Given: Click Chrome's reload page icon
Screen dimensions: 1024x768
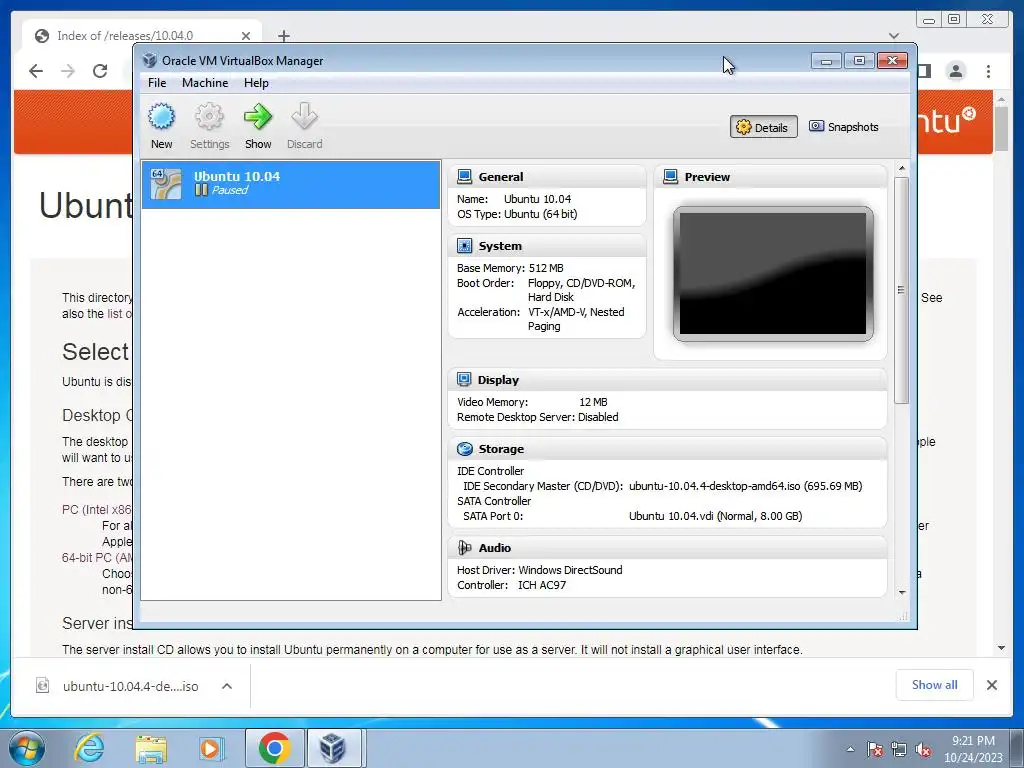Looking at the screenshot, I should (x=100, y=71).
